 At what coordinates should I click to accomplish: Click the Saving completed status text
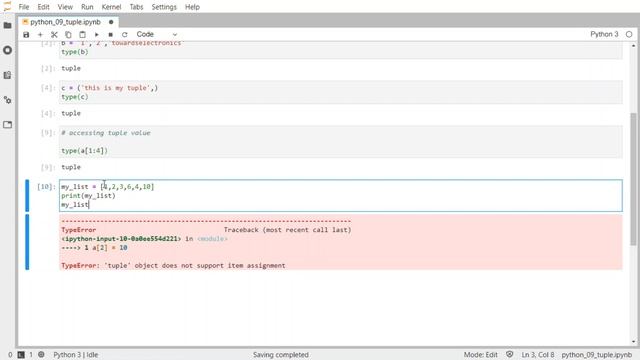280,355
